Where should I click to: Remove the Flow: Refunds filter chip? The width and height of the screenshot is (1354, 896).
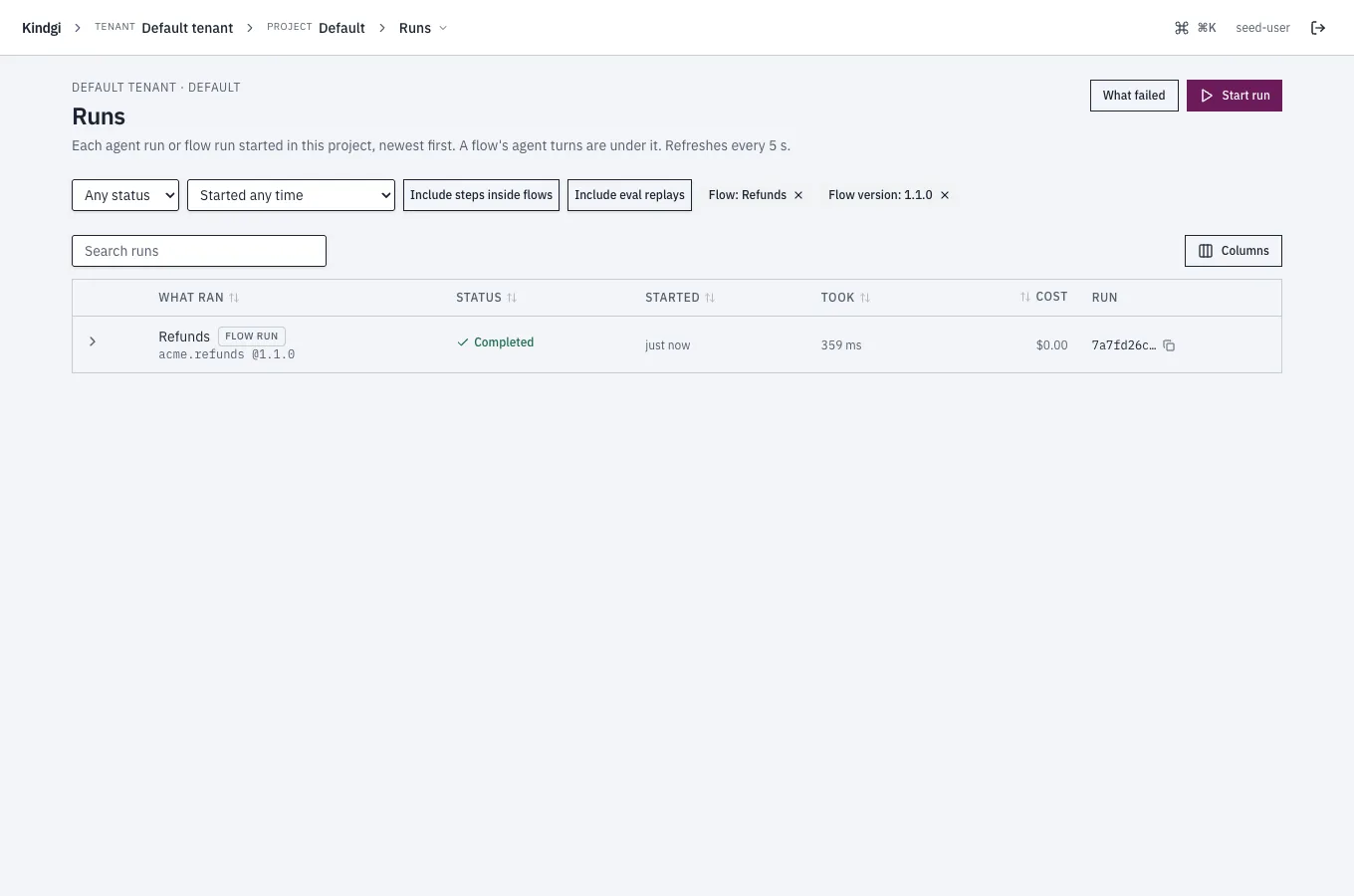(798, 195)
